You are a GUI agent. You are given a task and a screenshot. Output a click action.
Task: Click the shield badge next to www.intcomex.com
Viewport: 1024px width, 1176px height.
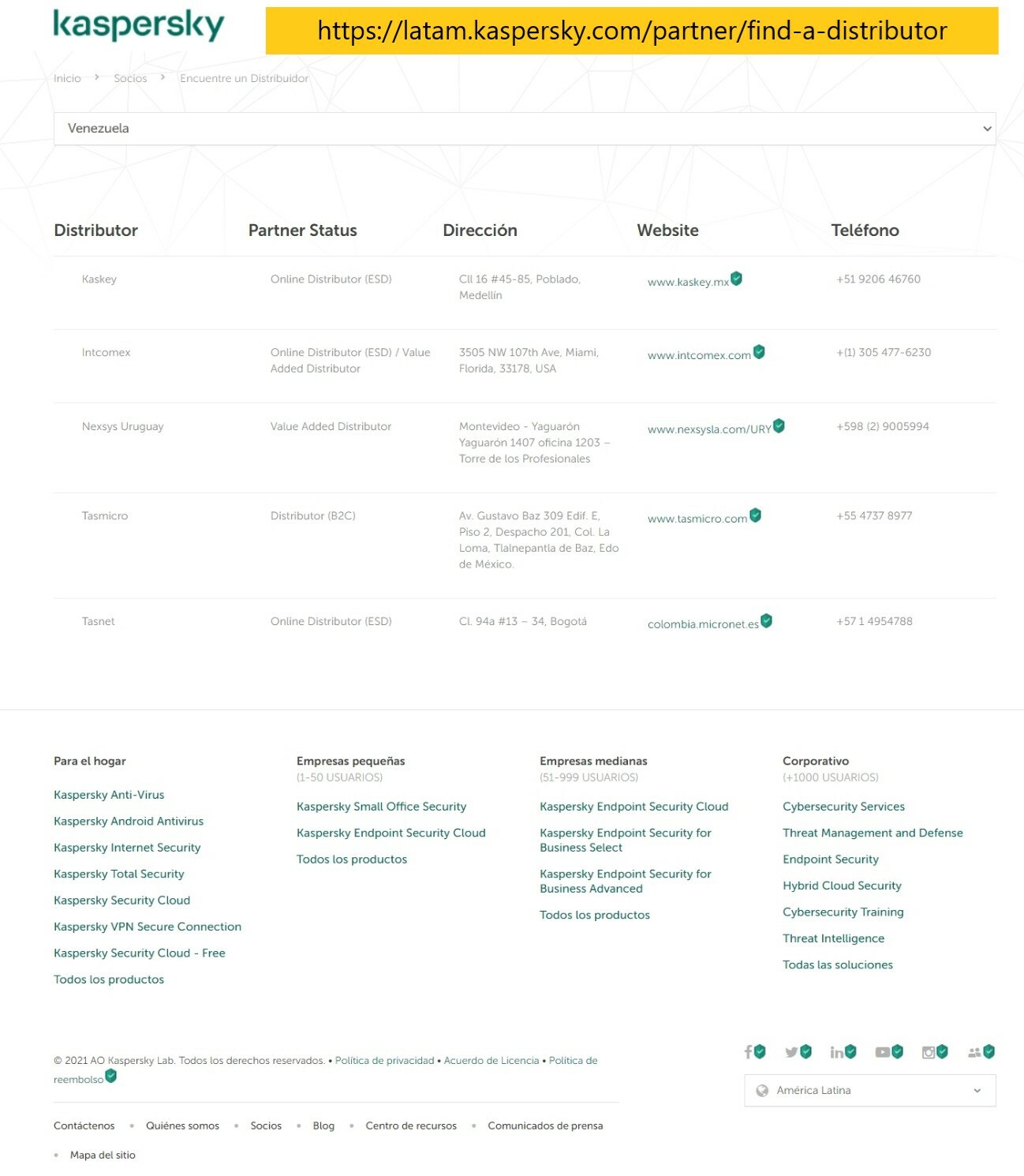759,351
